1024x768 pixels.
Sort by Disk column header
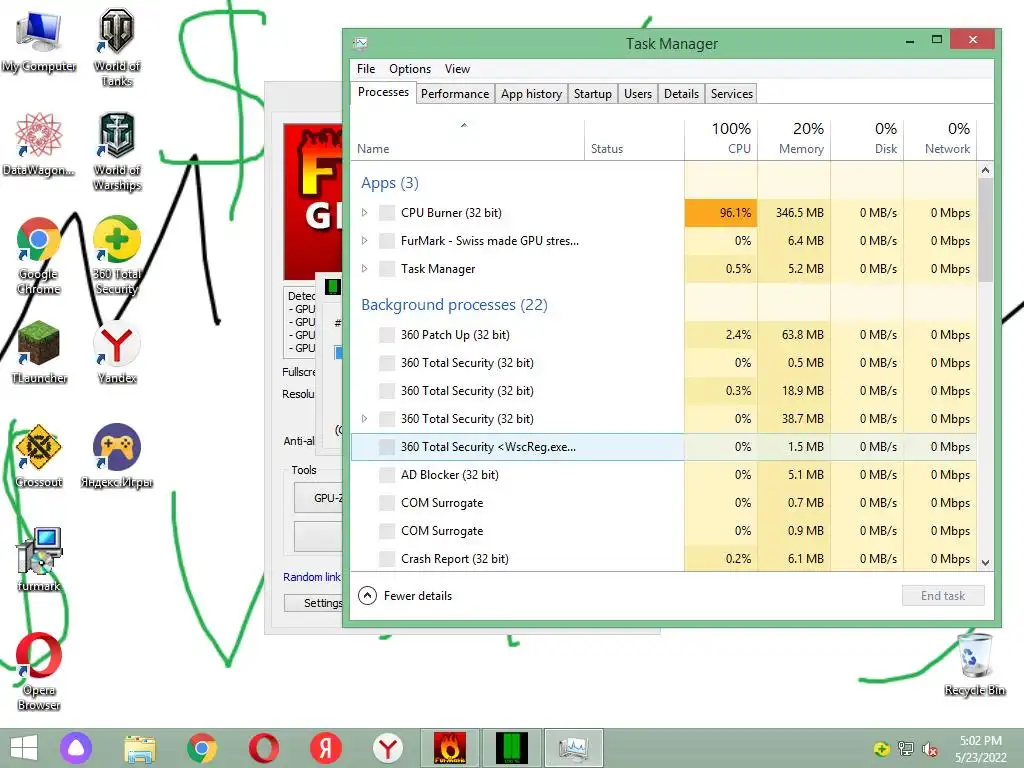tap(867, 138)
